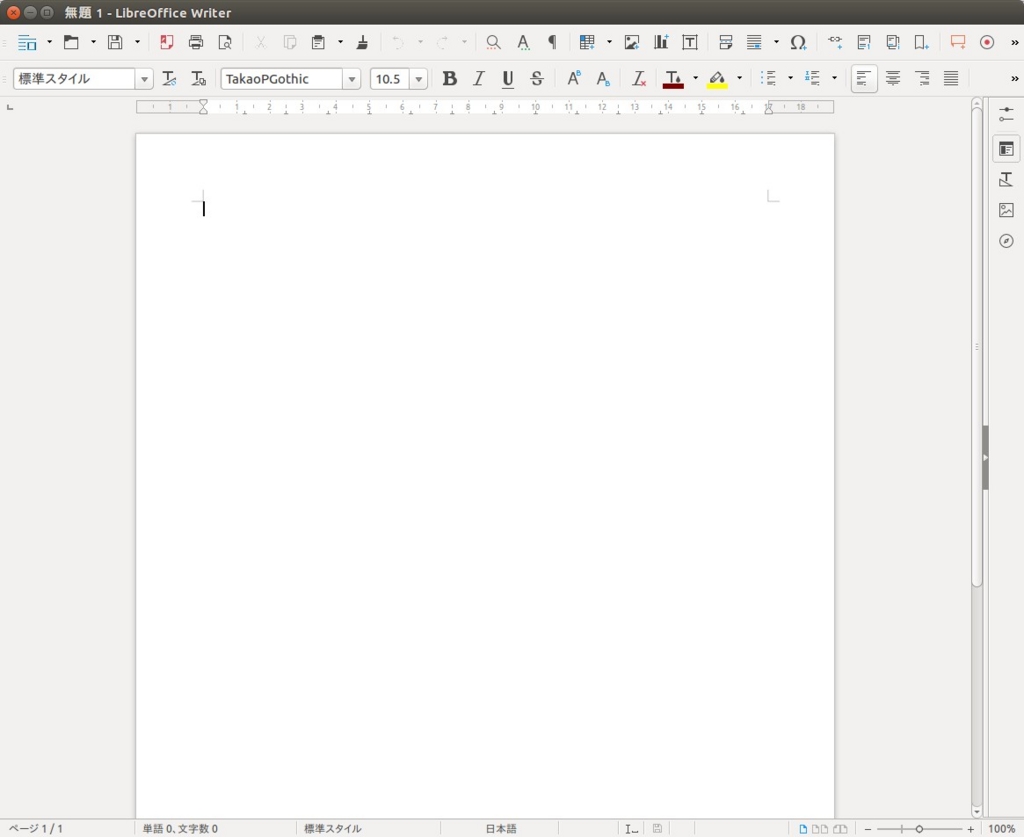This screenshot has width=1024, height=837.
Task: Toggle Underline formatting
Action: click(x=507, y=79)
